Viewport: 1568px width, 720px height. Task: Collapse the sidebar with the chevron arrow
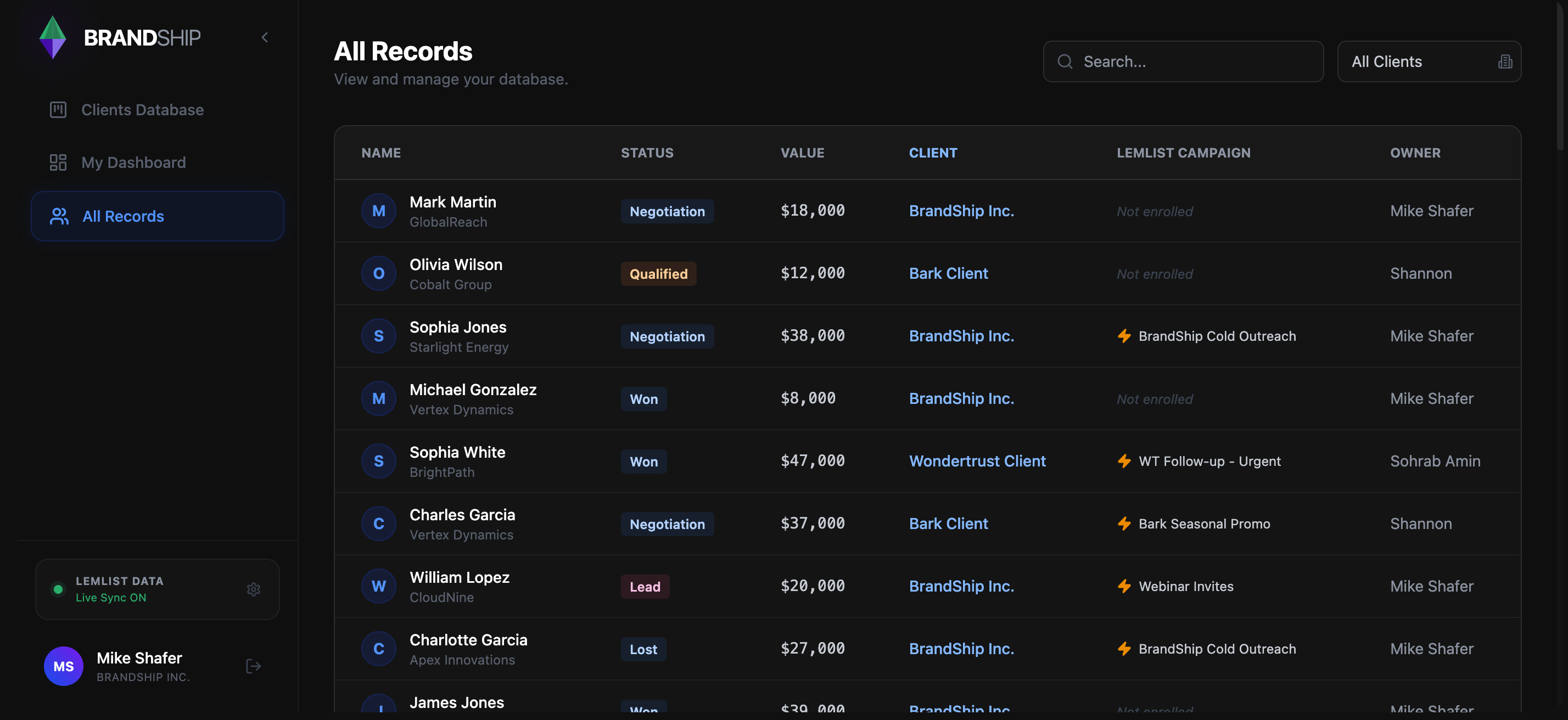[x=265, y=38]
